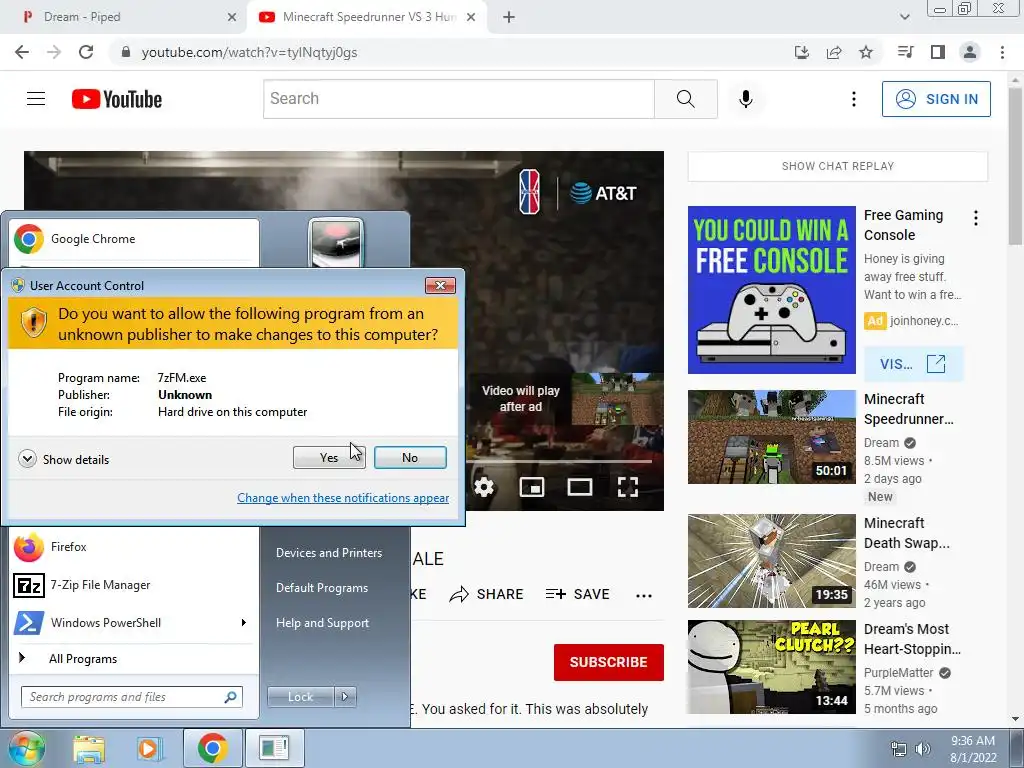Open Chrome media controls icon
Viewport: 1024px width, 768px height.
pos(905,52)
